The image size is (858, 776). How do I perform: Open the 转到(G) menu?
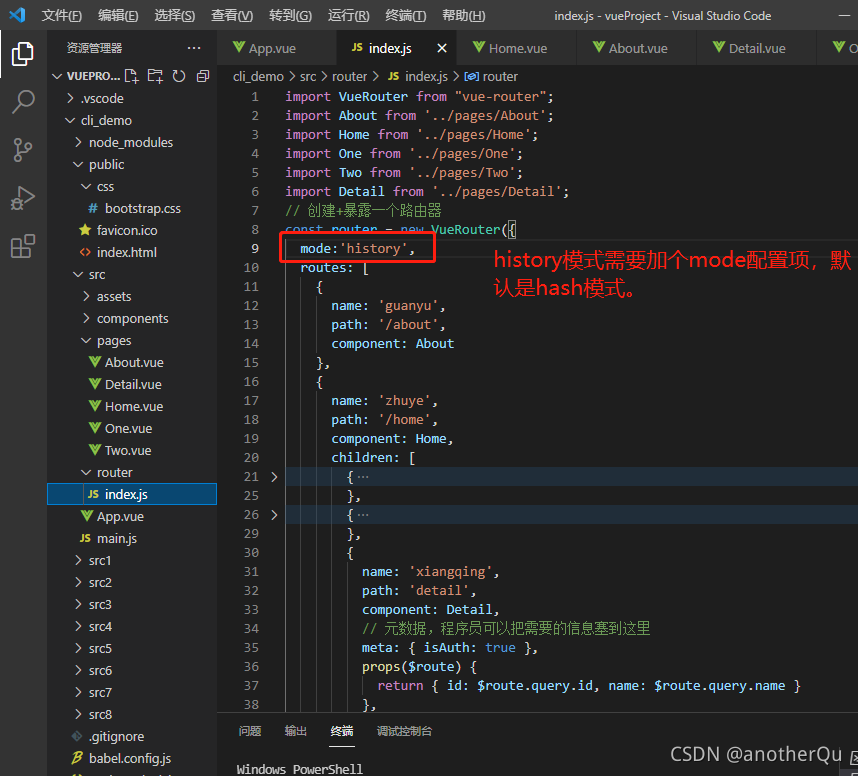click(x=290, y=15)
